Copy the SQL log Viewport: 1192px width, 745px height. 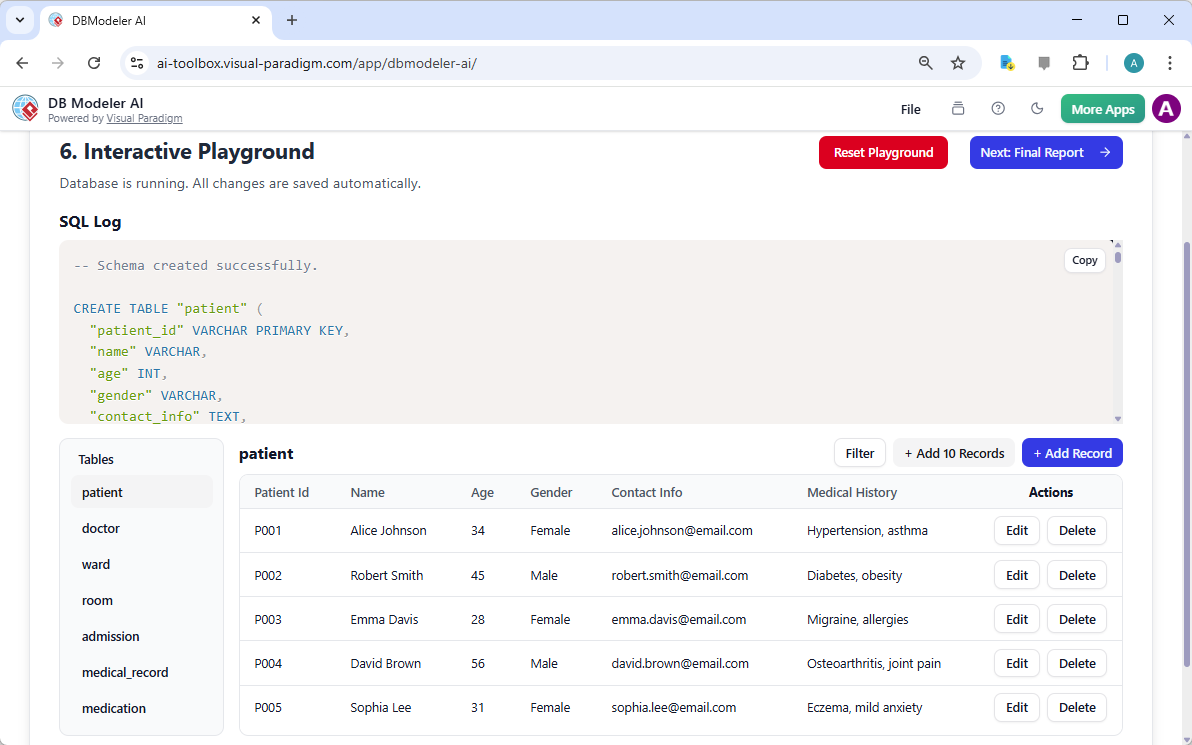[x=1084, y=260]
